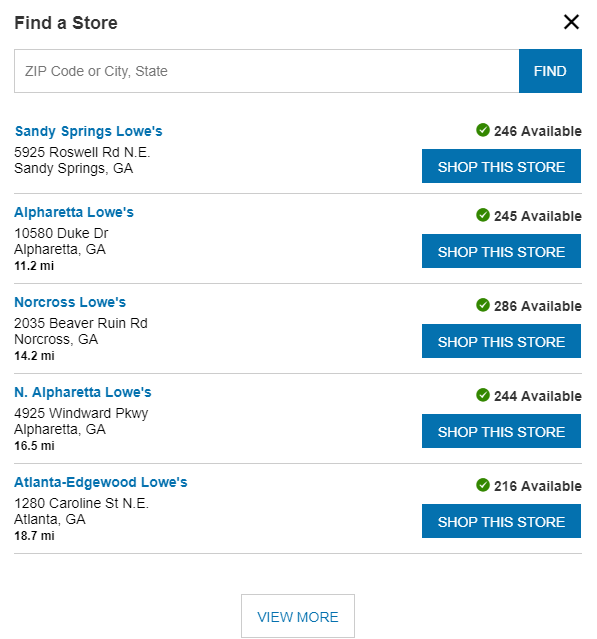Click green checkmark beside 216 Available
The width and height of the screenshot is (597, 639).
coord(483,485)
